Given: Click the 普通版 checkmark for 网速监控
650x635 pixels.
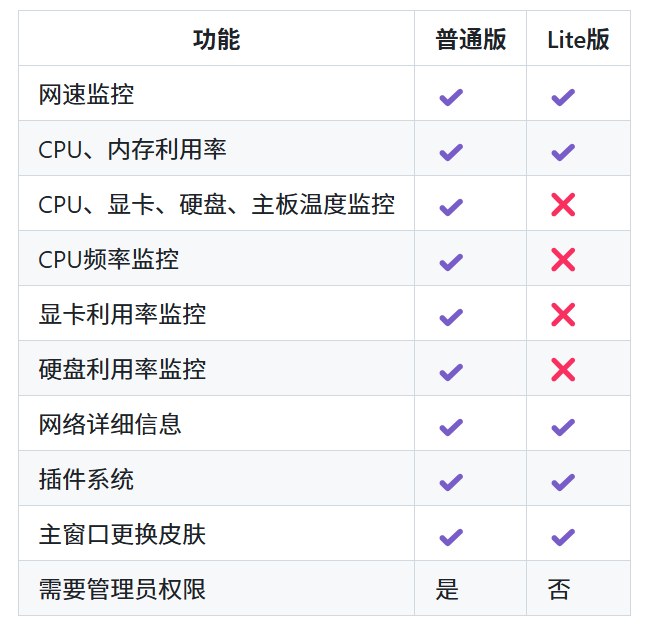Looking at the screenshot, I should pos(450,97).
